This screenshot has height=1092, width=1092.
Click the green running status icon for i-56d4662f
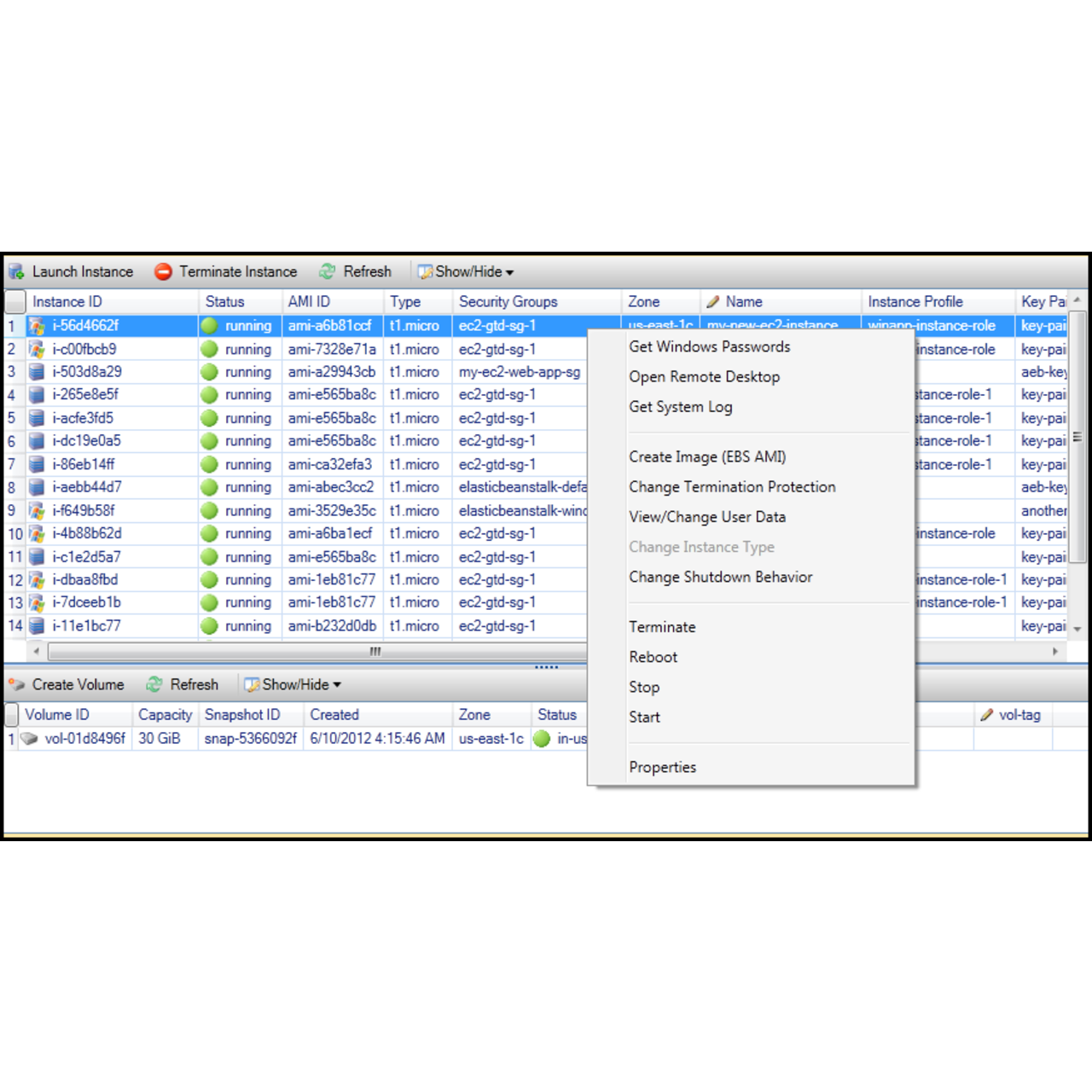[x=210, y=326]
